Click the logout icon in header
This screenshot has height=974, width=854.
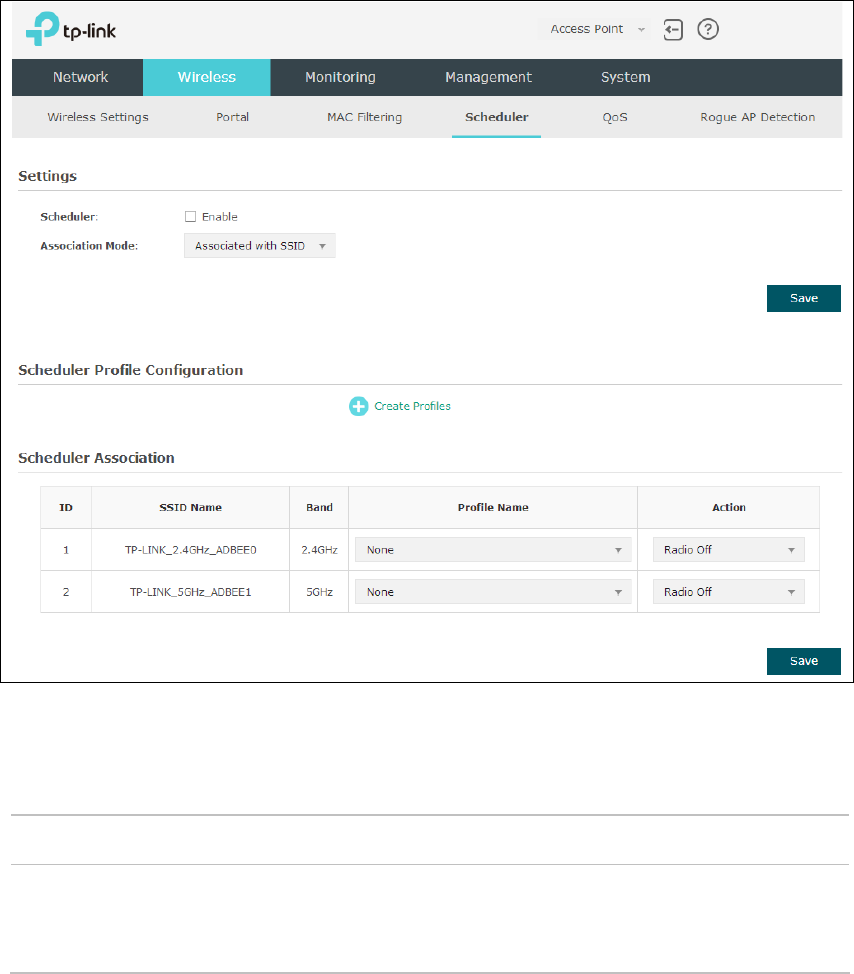tap(673, 29)
